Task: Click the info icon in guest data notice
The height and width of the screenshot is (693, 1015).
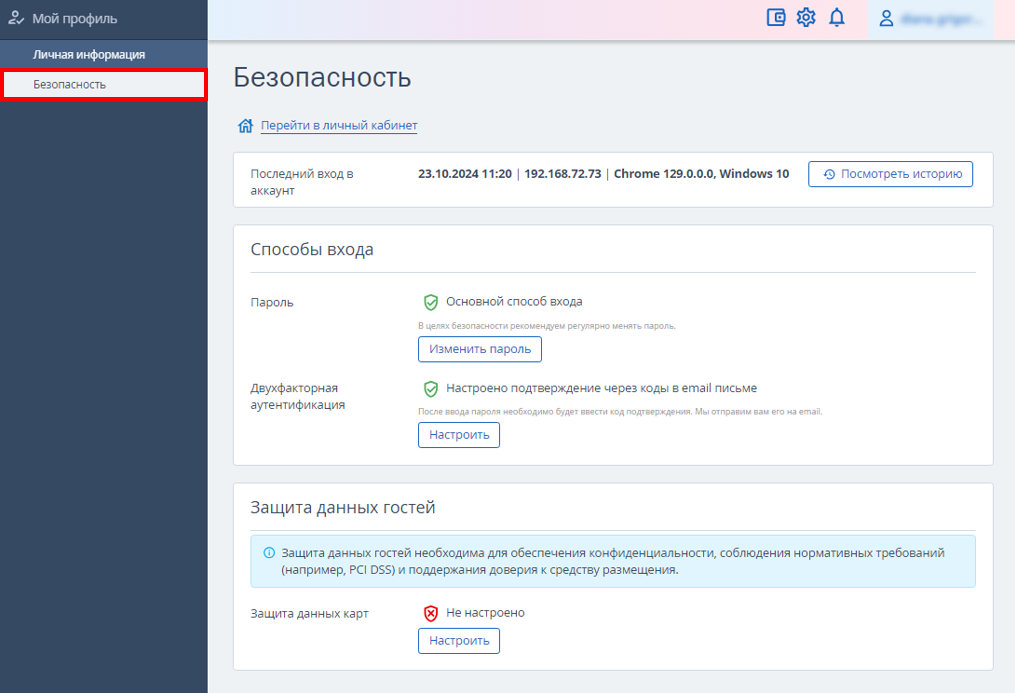Action: (x=269, y=553)
